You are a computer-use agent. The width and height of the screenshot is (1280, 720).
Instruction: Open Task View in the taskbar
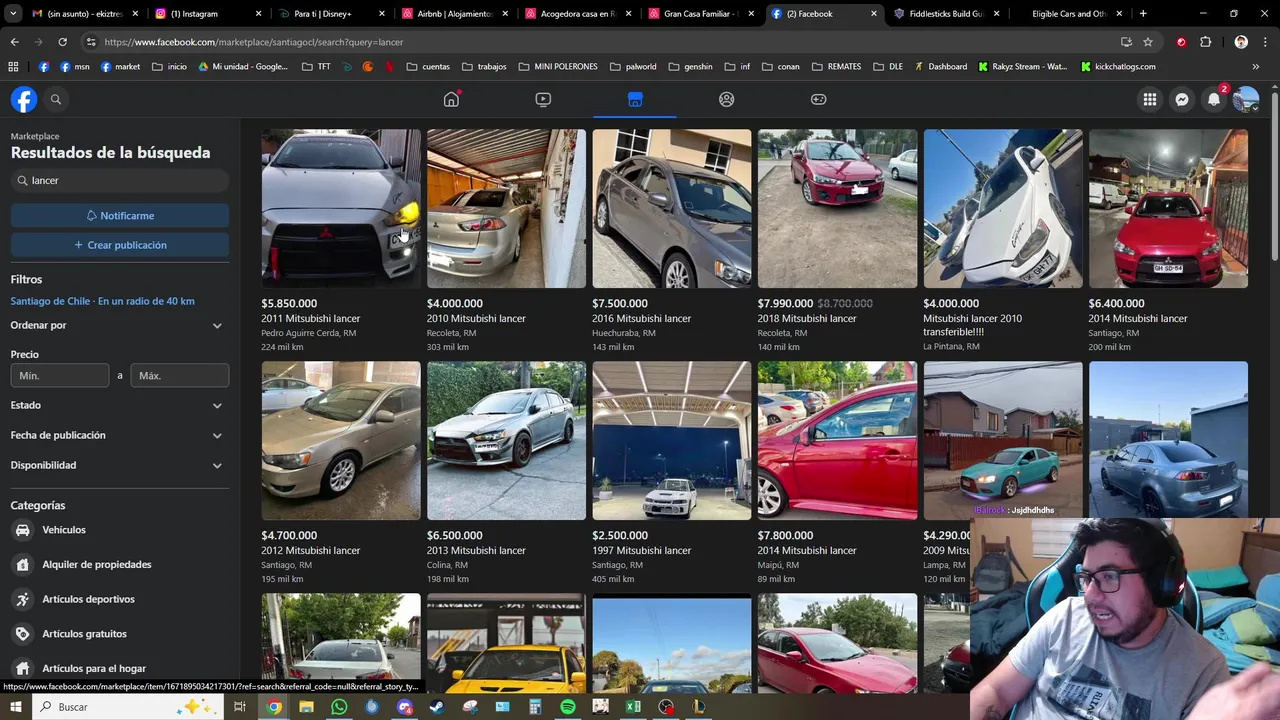(x=240, y=707)
